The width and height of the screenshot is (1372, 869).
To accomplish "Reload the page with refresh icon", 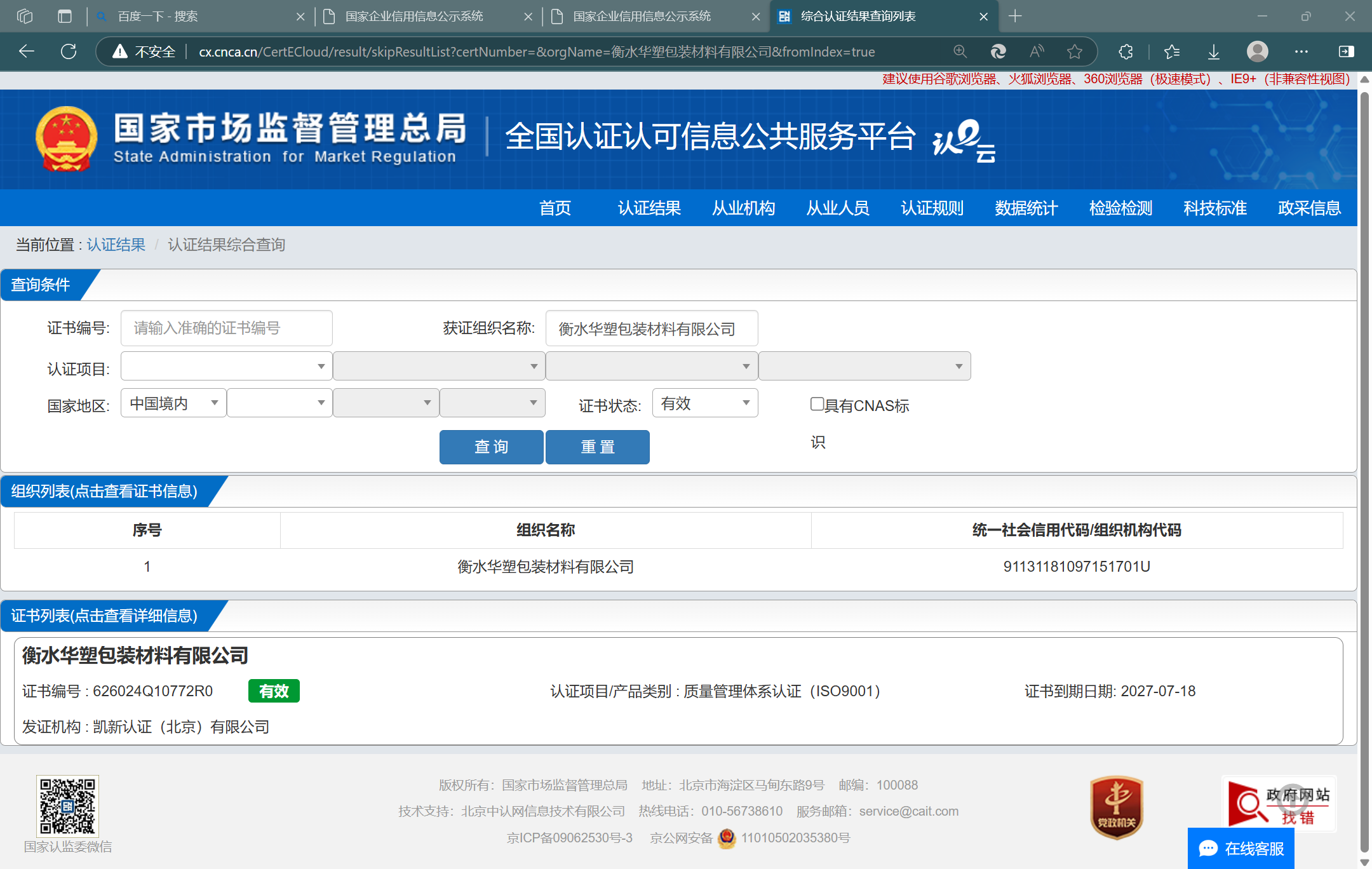I will point(69,51).
